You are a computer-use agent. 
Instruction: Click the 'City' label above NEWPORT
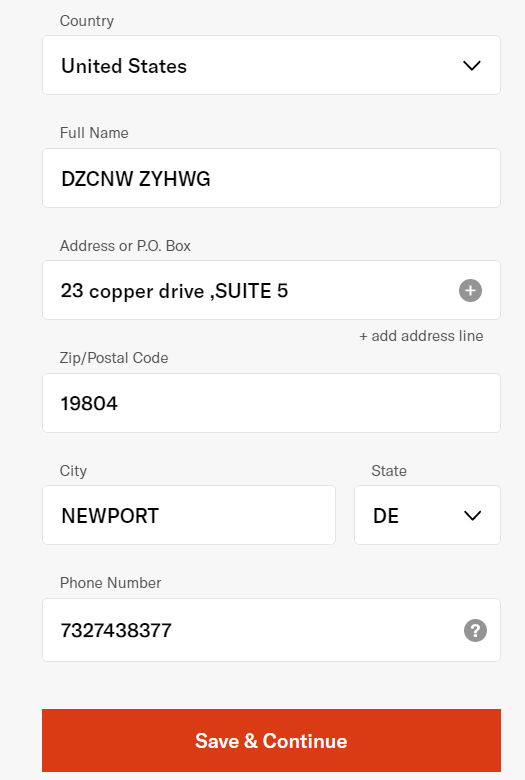click(73, 471)
